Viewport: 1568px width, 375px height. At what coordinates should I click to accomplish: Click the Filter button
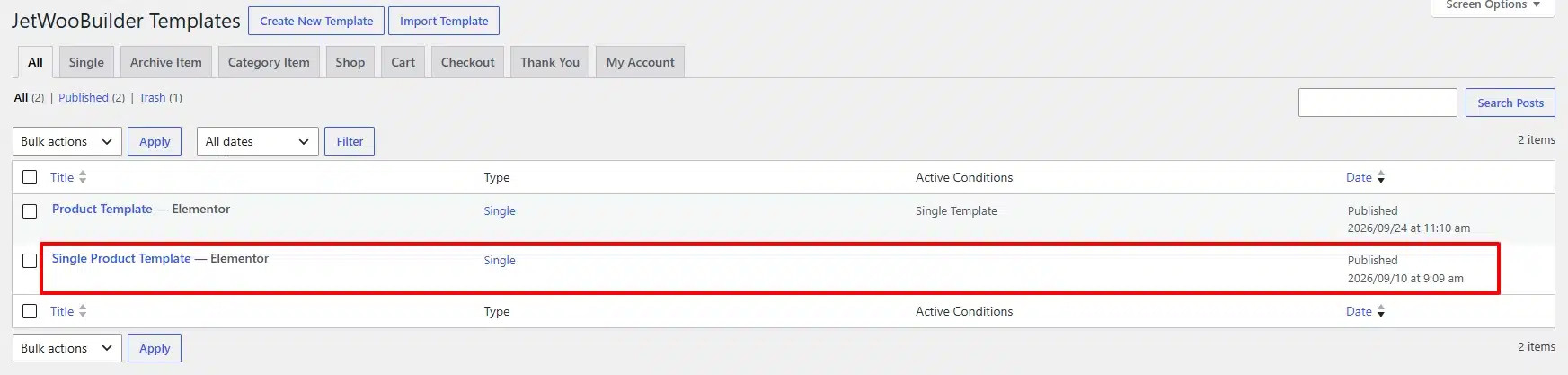(350, 141)
